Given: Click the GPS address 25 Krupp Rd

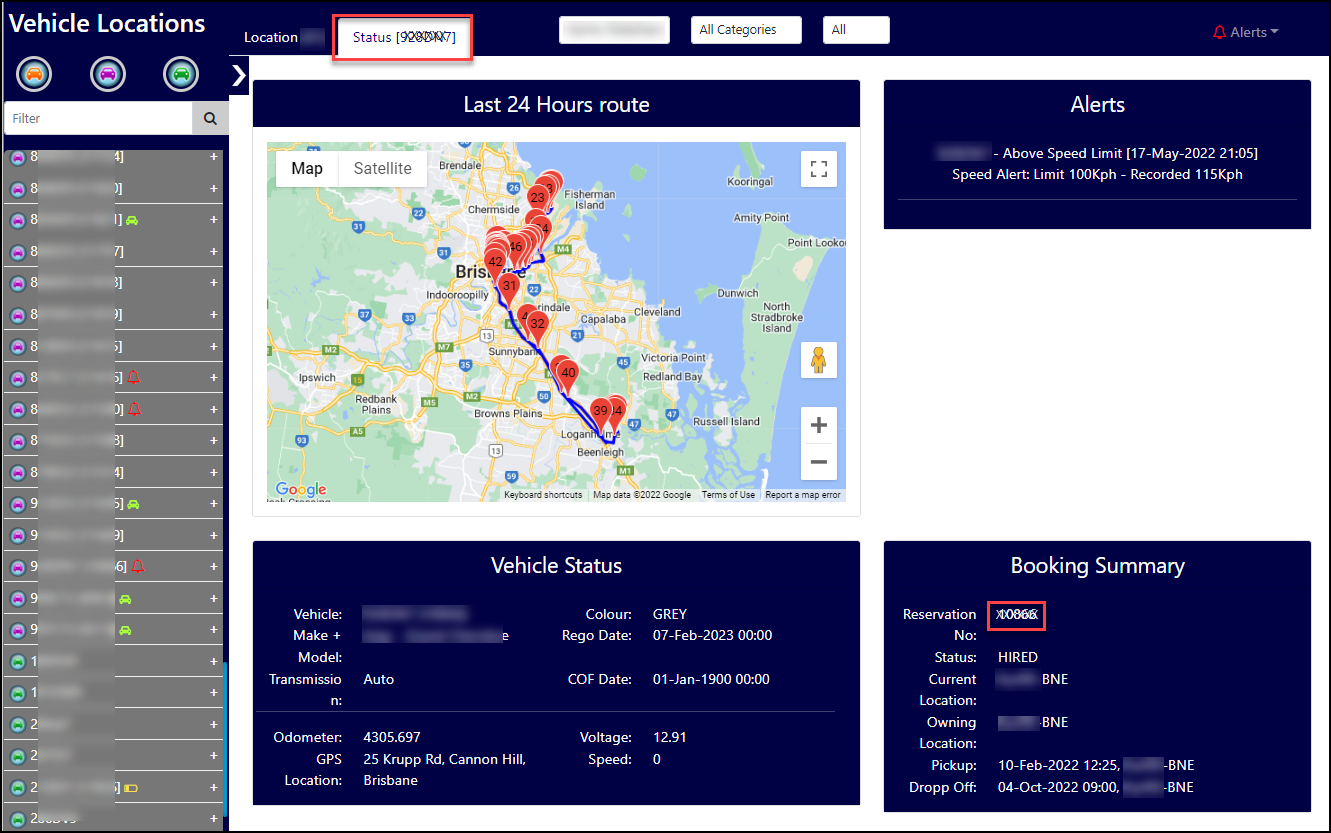Looking at the screenshot, I should pyautogui.click(x=445, y=770).
